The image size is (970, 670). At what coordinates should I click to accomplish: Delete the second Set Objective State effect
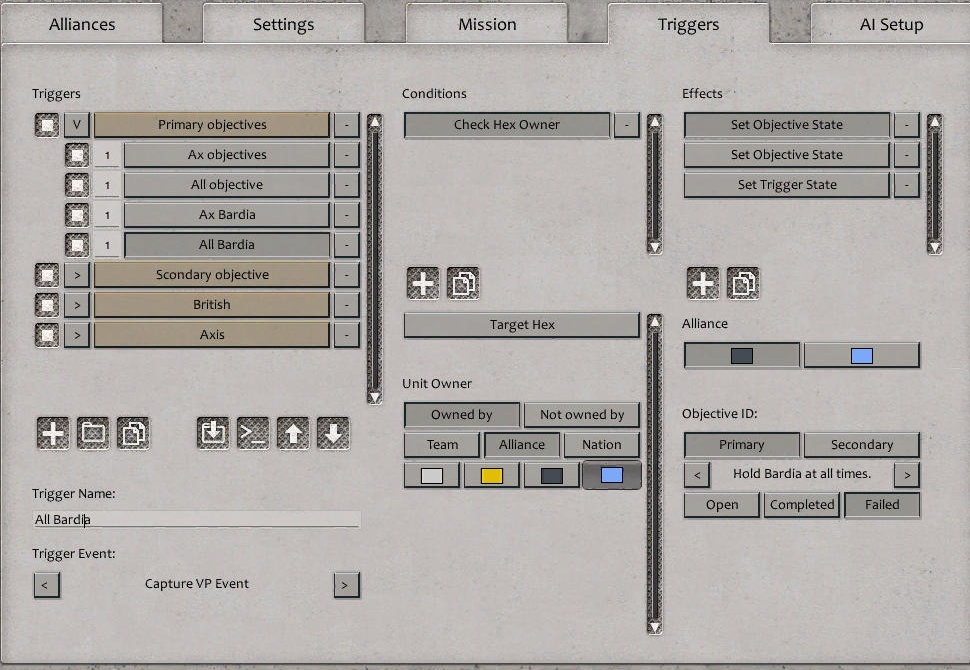[x=906, y=155]
